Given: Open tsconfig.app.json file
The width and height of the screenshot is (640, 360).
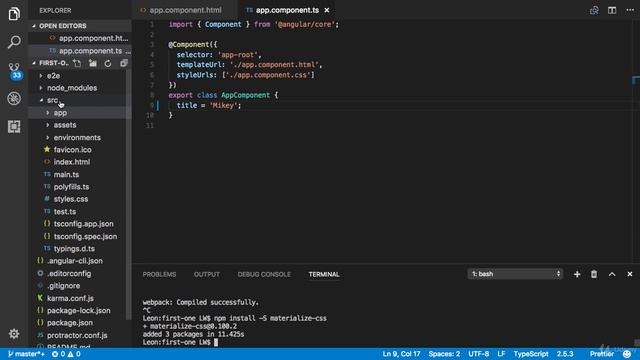Looking at the screenshot, I should coord(83,224).
